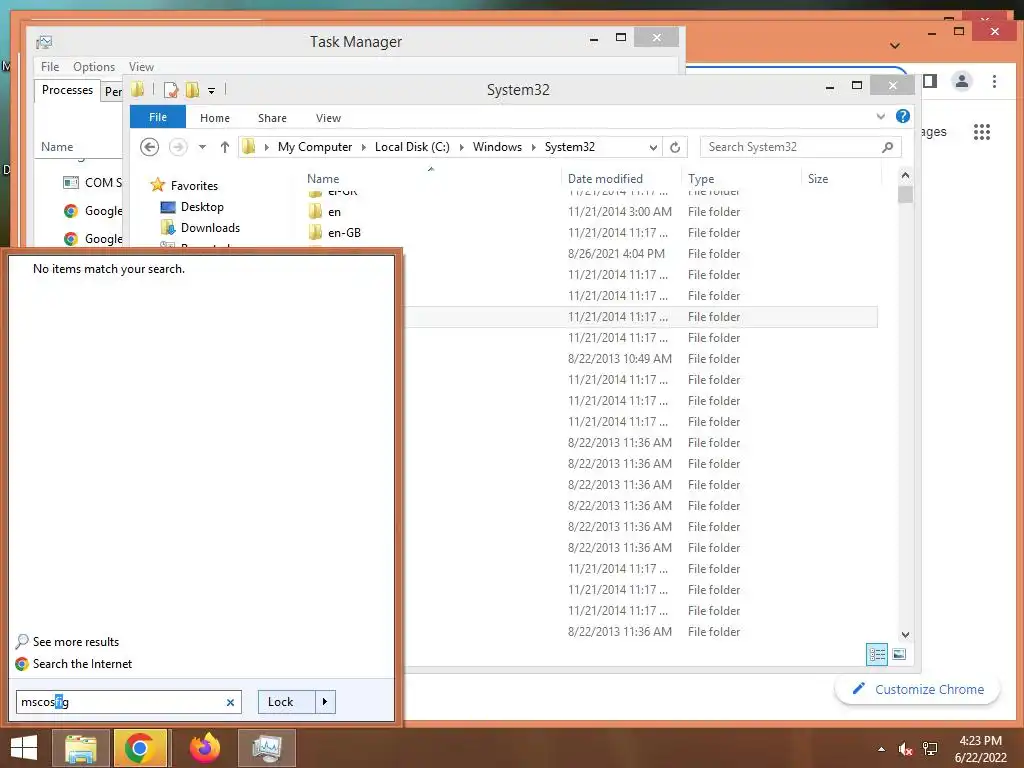The height and width of the screenshot is (768, 1024).
Task: Click the muted volume tray icon
Action: point(905,749)
